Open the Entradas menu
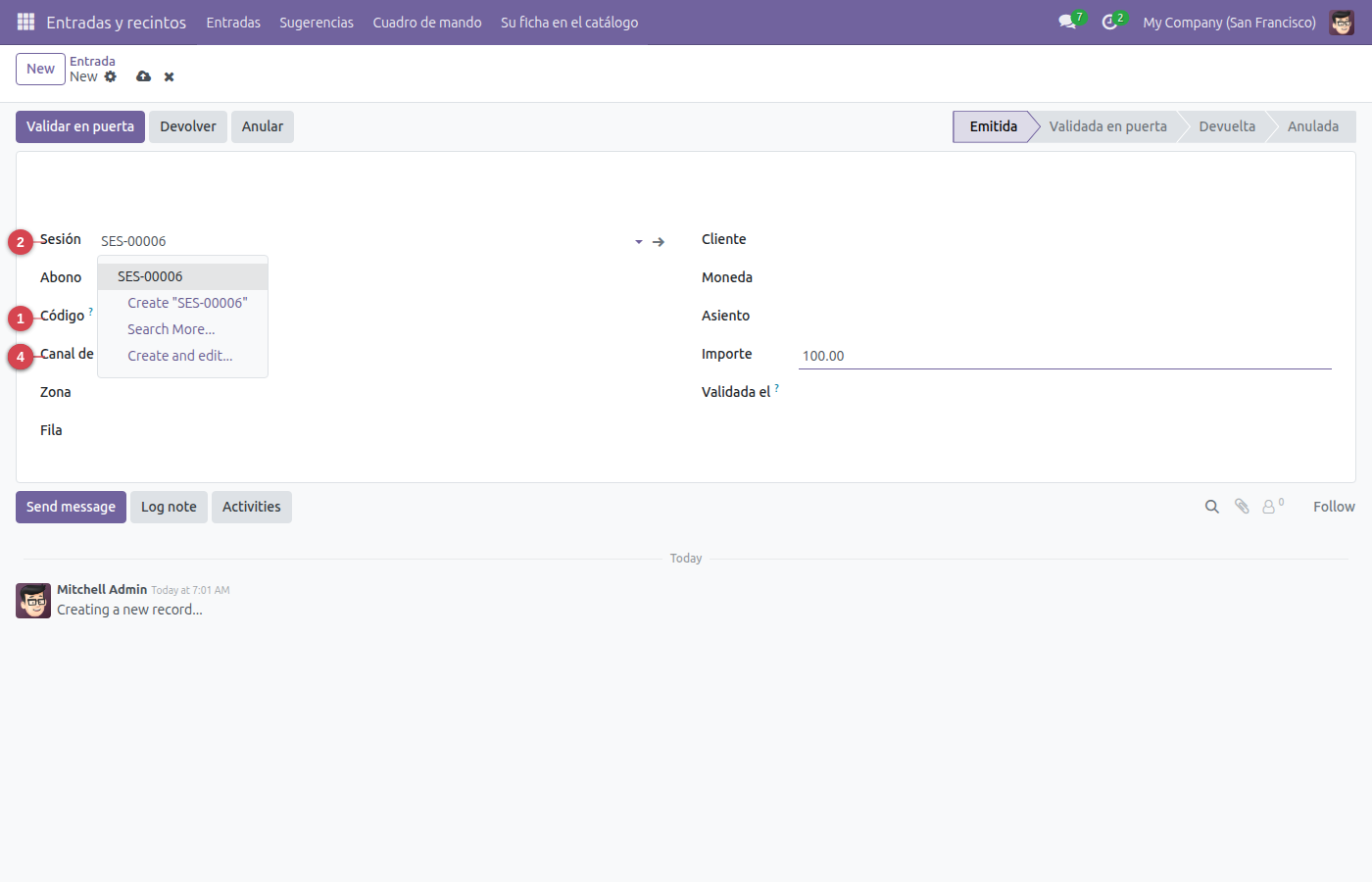Image resolution: width=1372 pixels, height=882 pixels. [x=233, y=22]
